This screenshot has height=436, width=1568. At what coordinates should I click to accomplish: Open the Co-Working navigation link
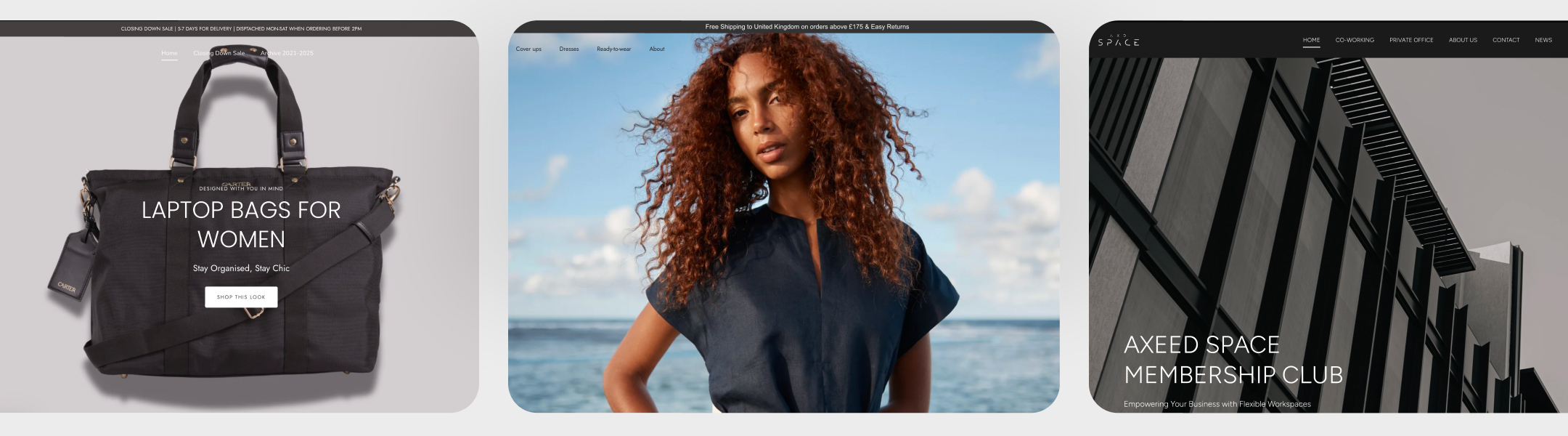(1355, 40)
